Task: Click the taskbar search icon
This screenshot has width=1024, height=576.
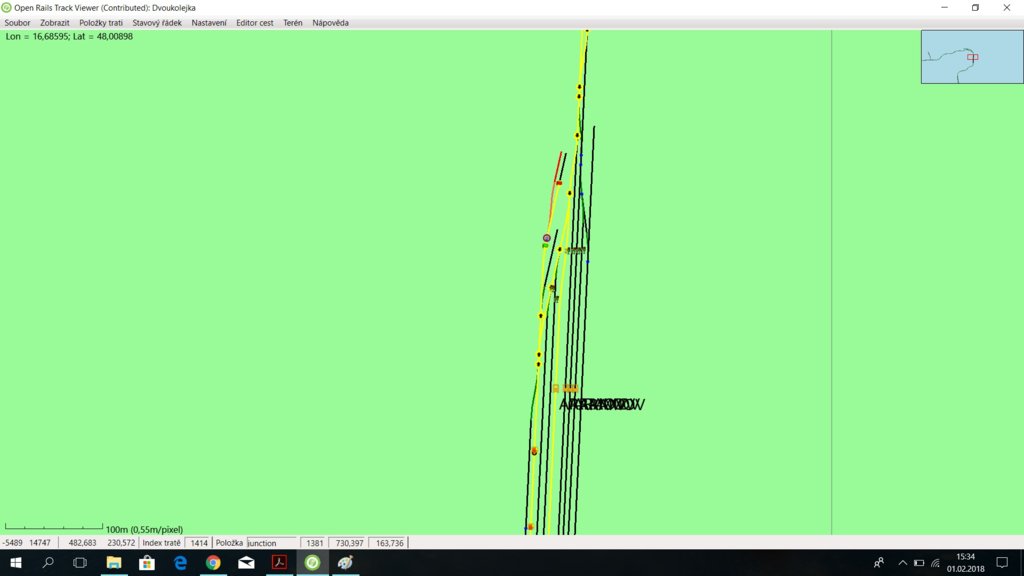Action: [48, 563]
